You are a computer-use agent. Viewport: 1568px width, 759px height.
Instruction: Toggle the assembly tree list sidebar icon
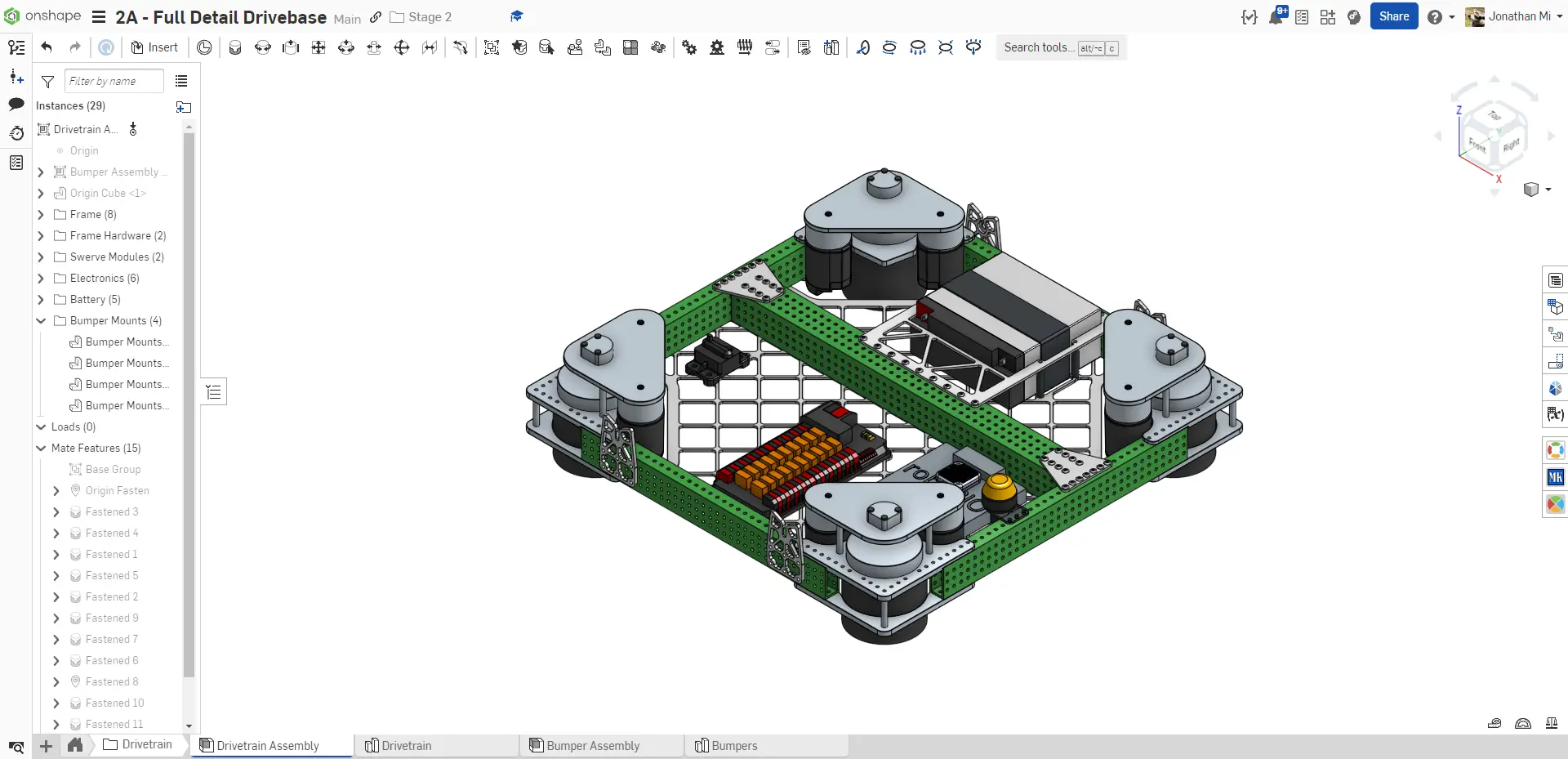pyautogui.click(x=16, y=47)
